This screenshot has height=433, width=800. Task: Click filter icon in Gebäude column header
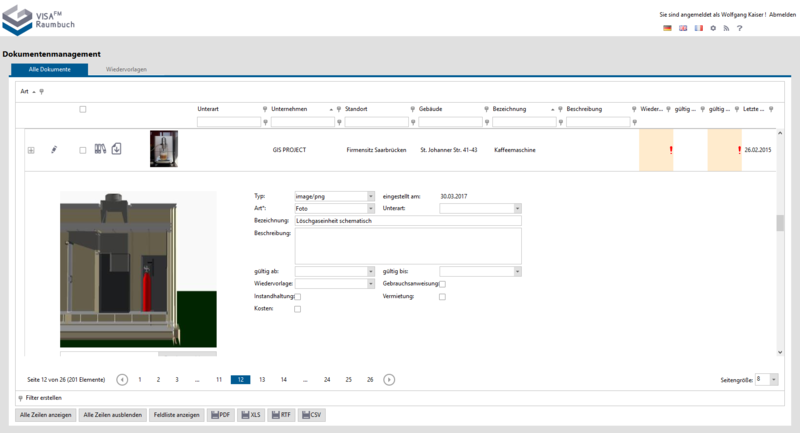coord(487,109)
